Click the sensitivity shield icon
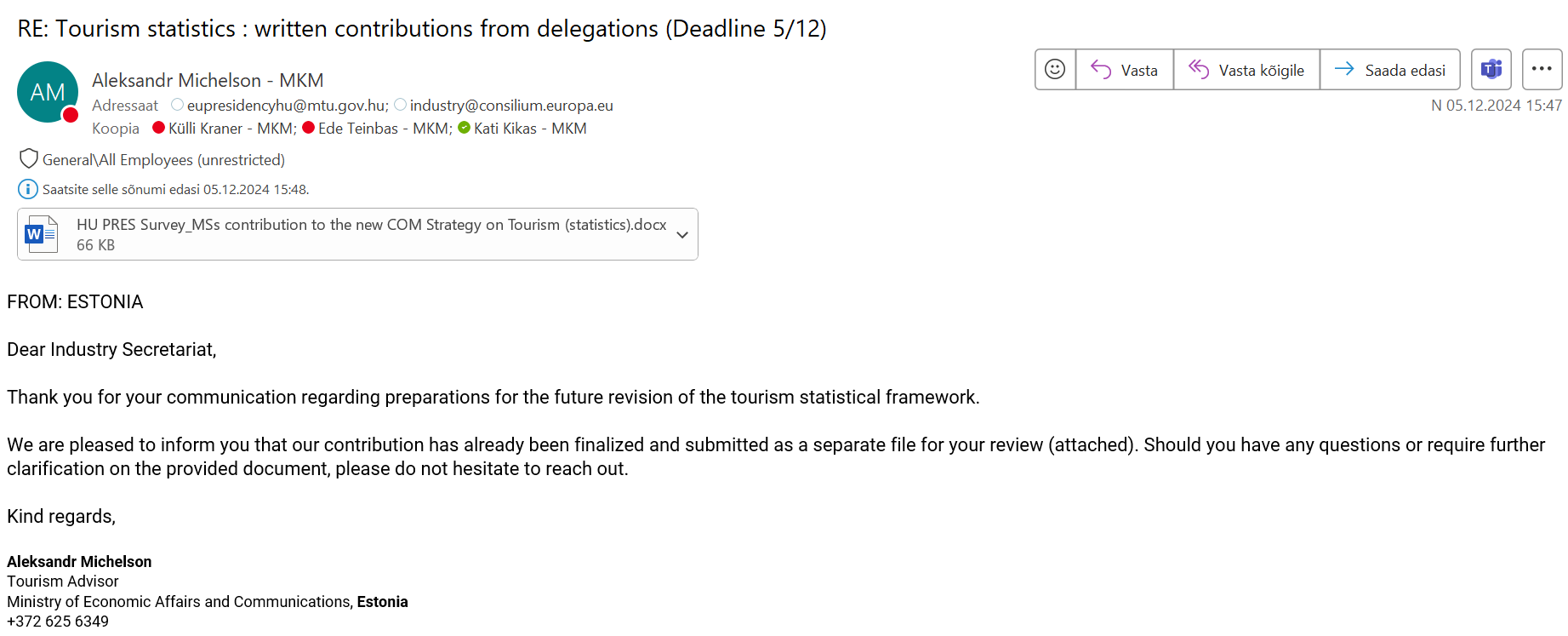 pyautogui.click(x=29, y=159)
